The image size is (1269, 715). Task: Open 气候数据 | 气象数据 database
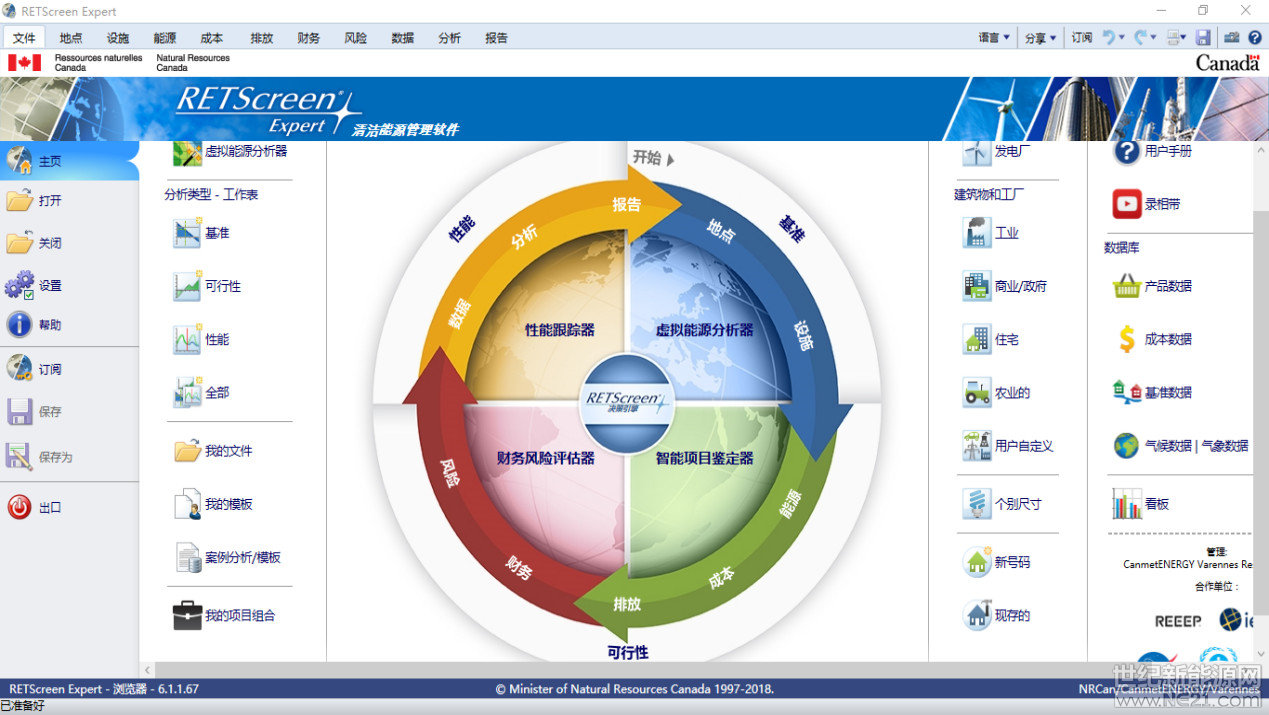point(1180,446)
